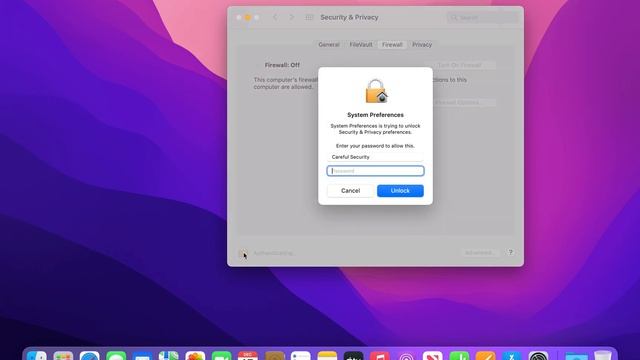Screen dimensions: 640x360
Task: Focus the Password input field
Action: (375, 171)
